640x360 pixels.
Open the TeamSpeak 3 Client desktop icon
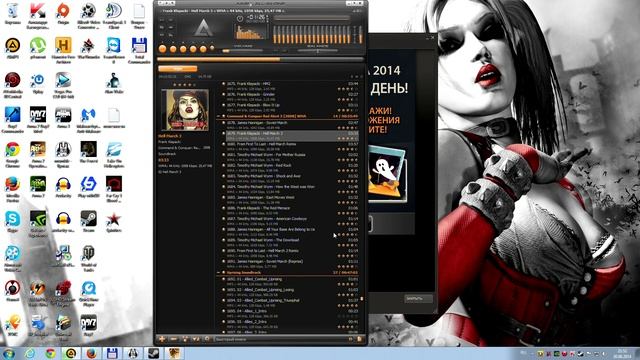pyautogui.click(x=113, y=16)
